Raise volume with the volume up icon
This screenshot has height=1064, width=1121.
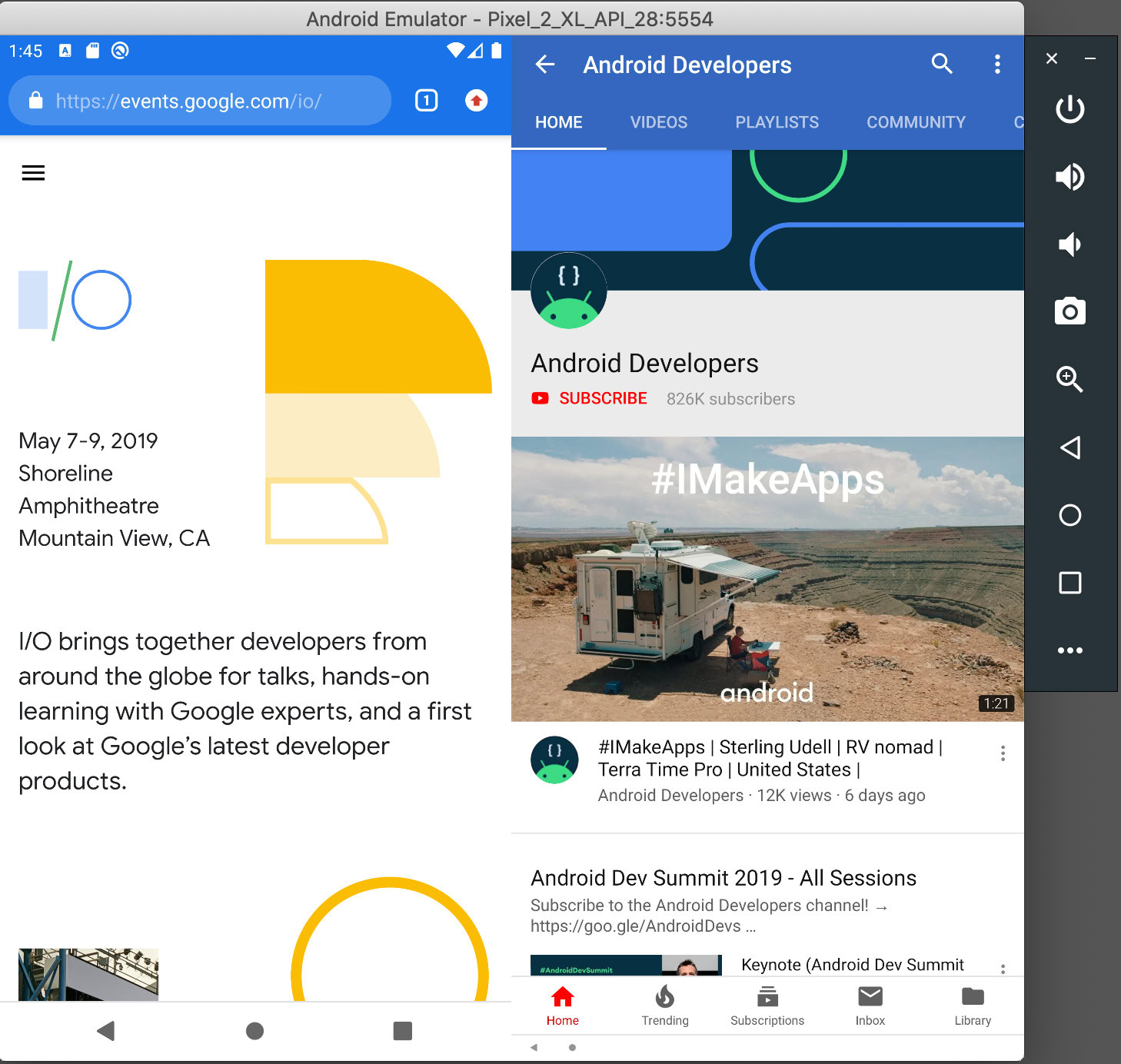[1069, 176]
